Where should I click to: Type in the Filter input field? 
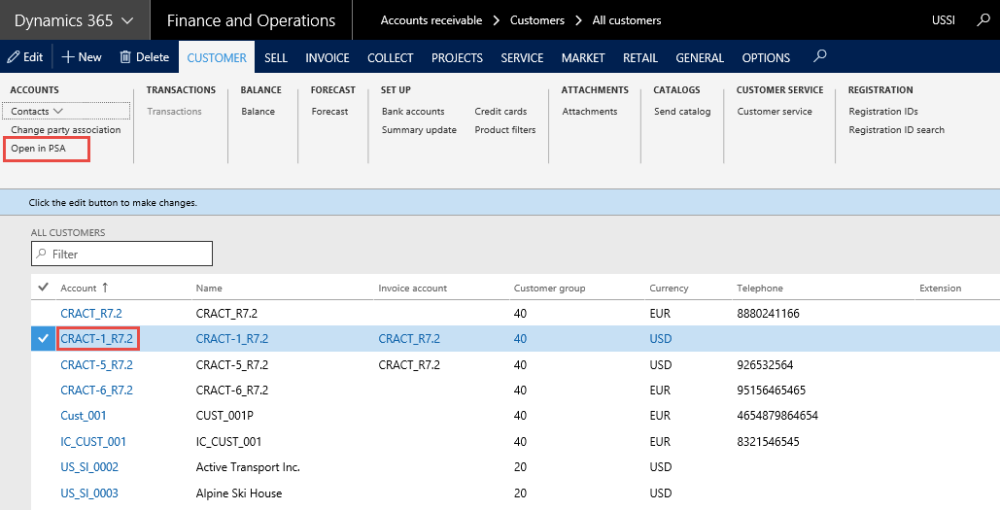[x=130, y=254]
